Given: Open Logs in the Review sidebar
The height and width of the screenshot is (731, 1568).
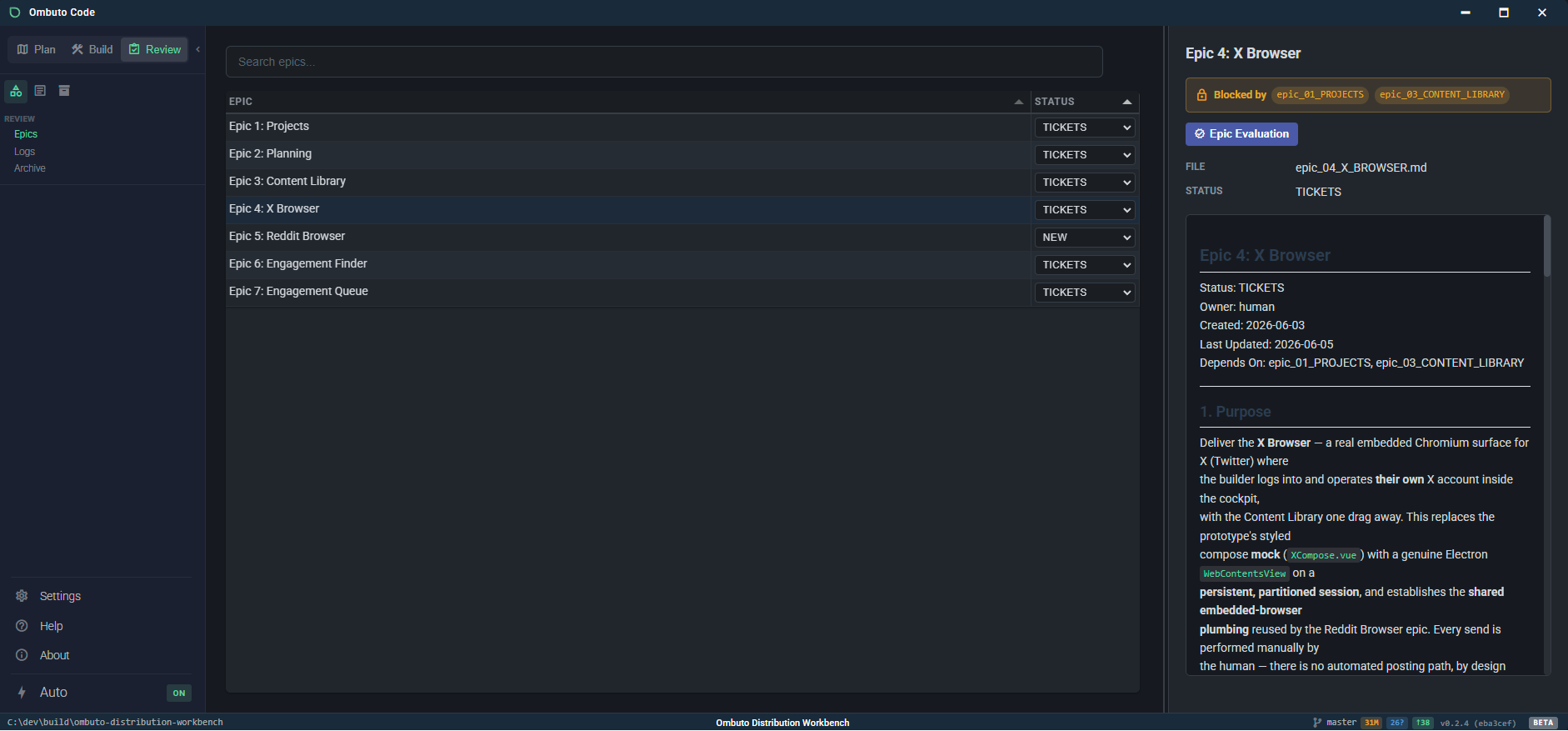Looking at the screenshot, I should 24,152.
